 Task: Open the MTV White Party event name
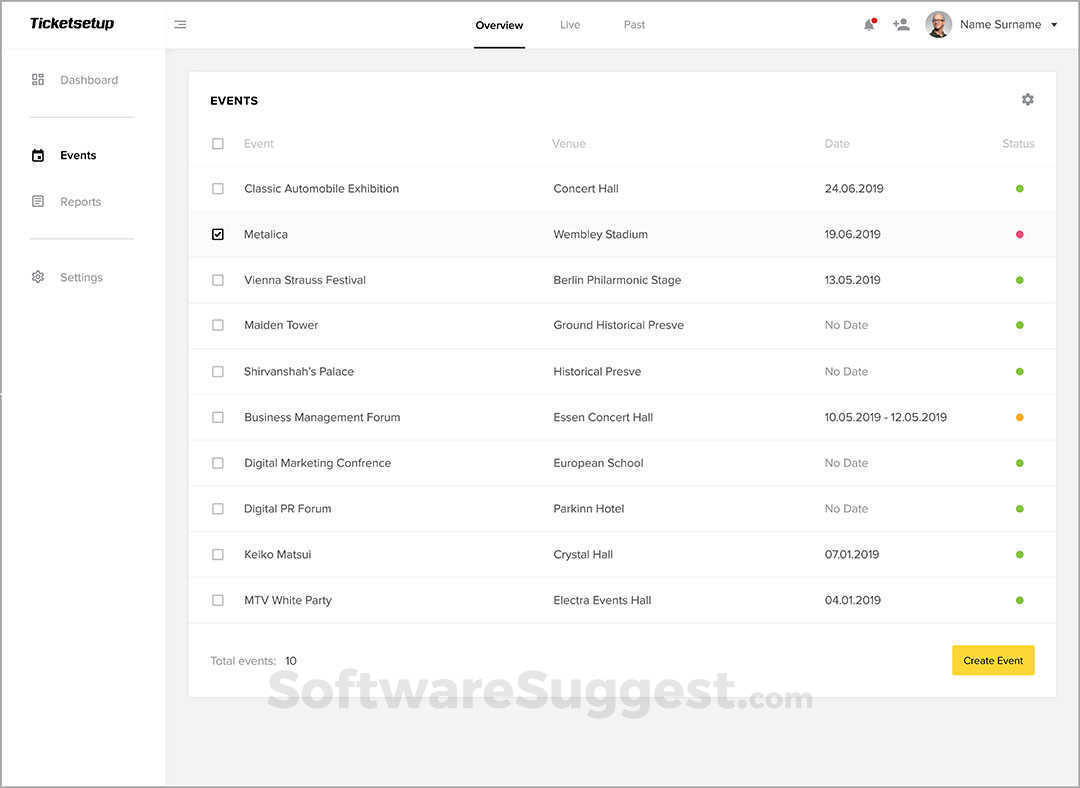(288, 601)
